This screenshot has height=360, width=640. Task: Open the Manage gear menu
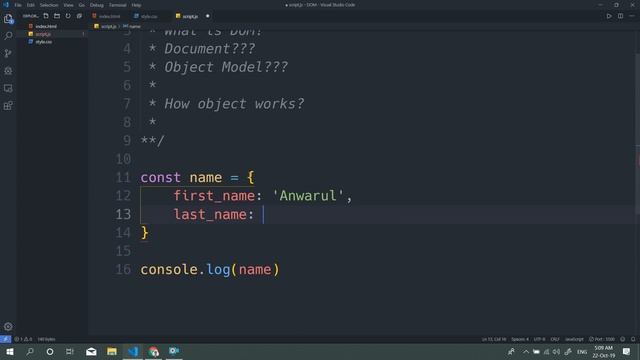pos(8,327)
